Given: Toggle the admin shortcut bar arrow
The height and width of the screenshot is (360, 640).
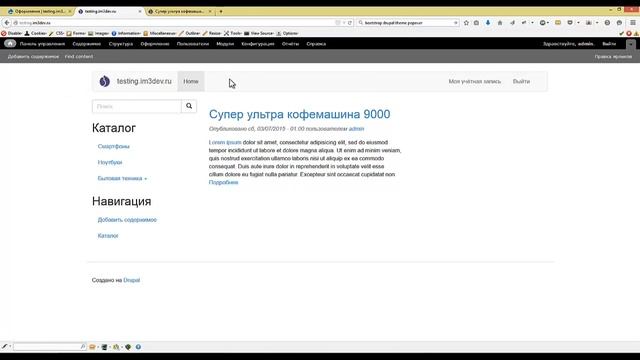Looking at the screenshot, I should [631, 44].
